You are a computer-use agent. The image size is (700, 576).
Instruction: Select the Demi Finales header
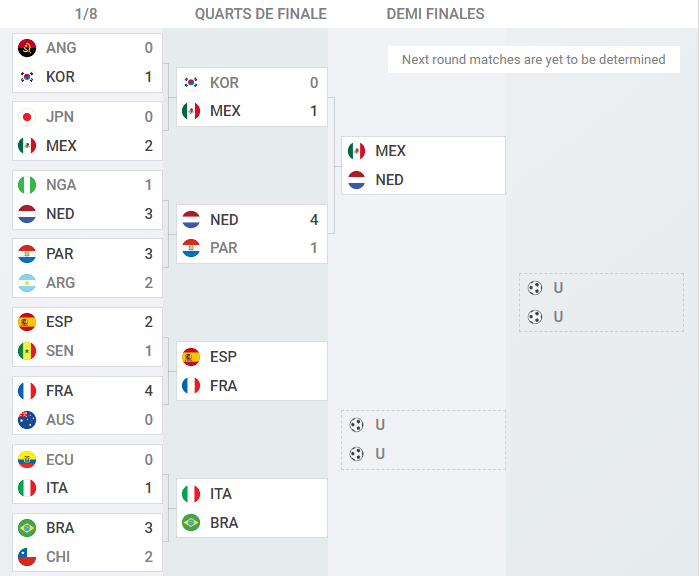tap(435, 14)
